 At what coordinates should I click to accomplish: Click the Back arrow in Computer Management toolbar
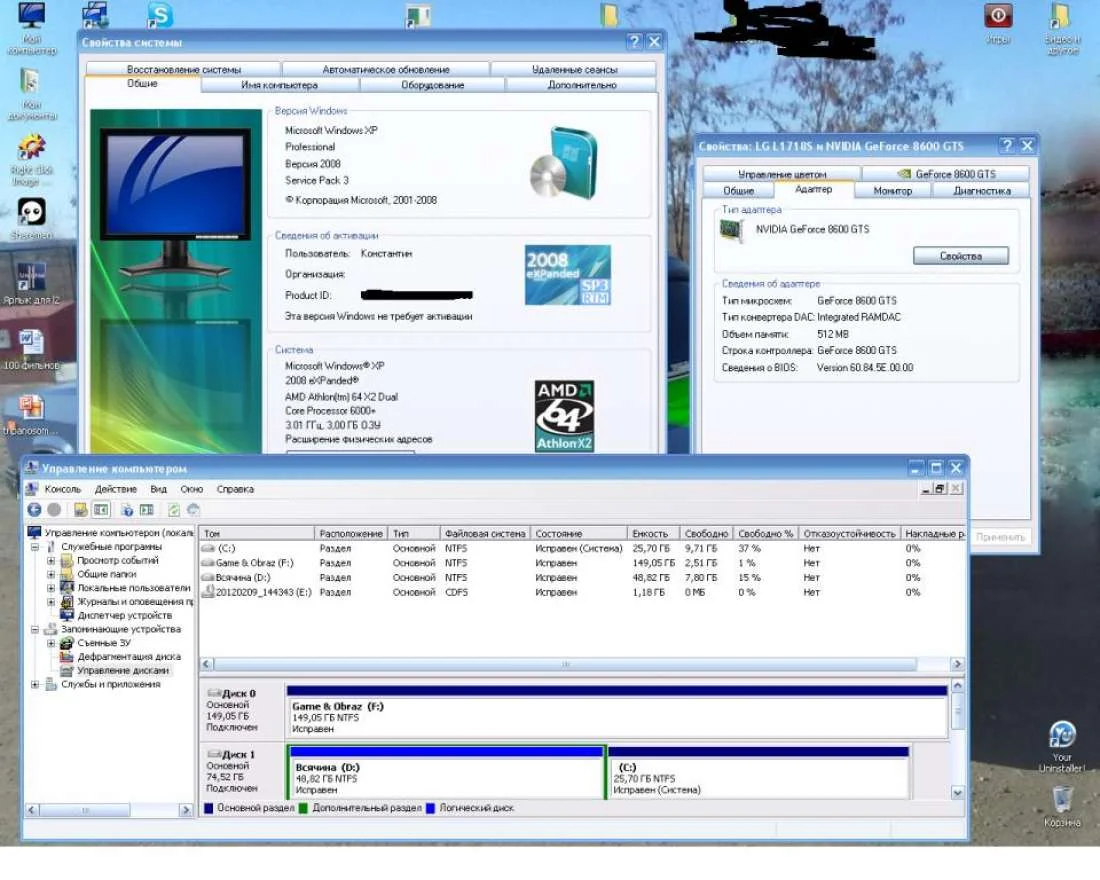[x=34, y=510]
